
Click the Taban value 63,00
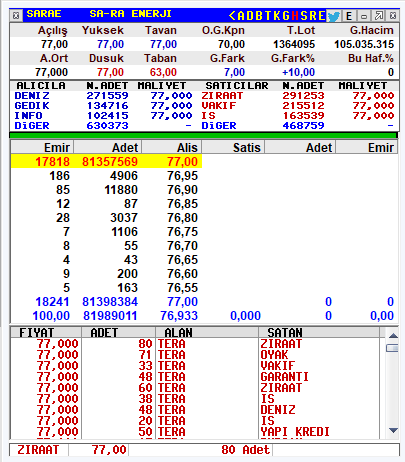click(163, 72)
